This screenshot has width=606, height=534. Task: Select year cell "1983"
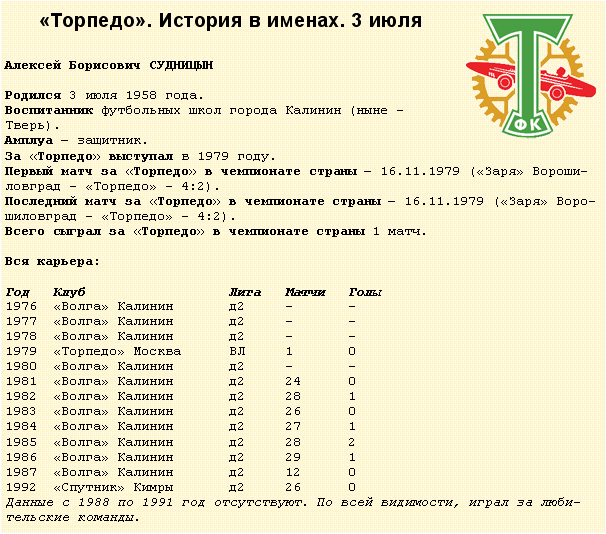(x=21, y=412)
